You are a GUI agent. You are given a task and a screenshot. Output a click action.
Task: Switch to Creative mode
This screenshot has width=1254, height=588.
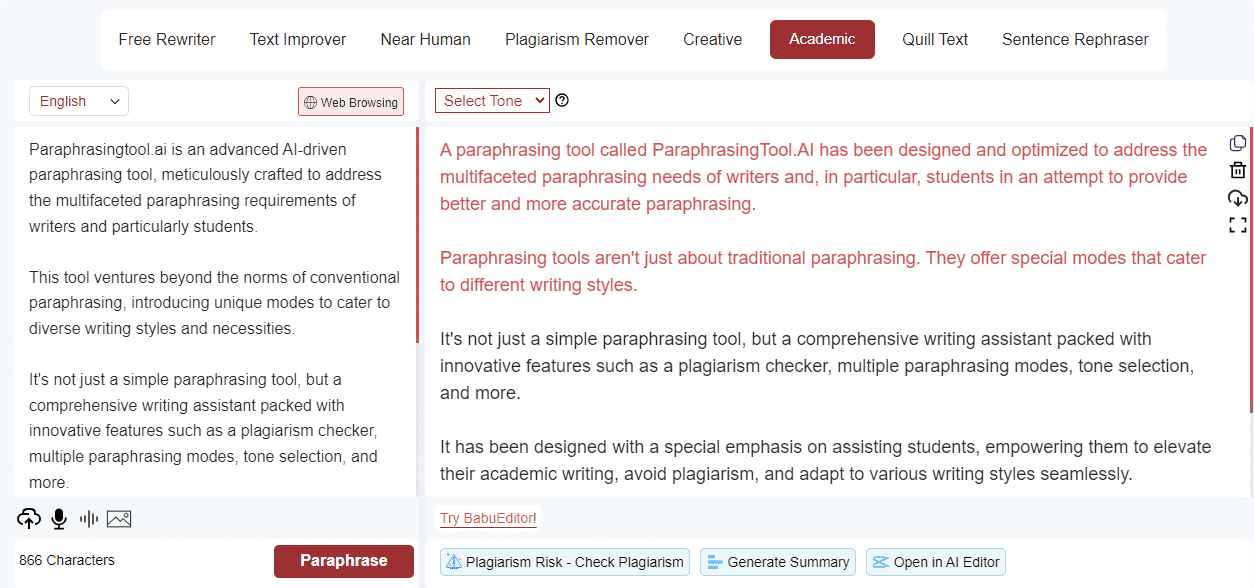(713, 40)
